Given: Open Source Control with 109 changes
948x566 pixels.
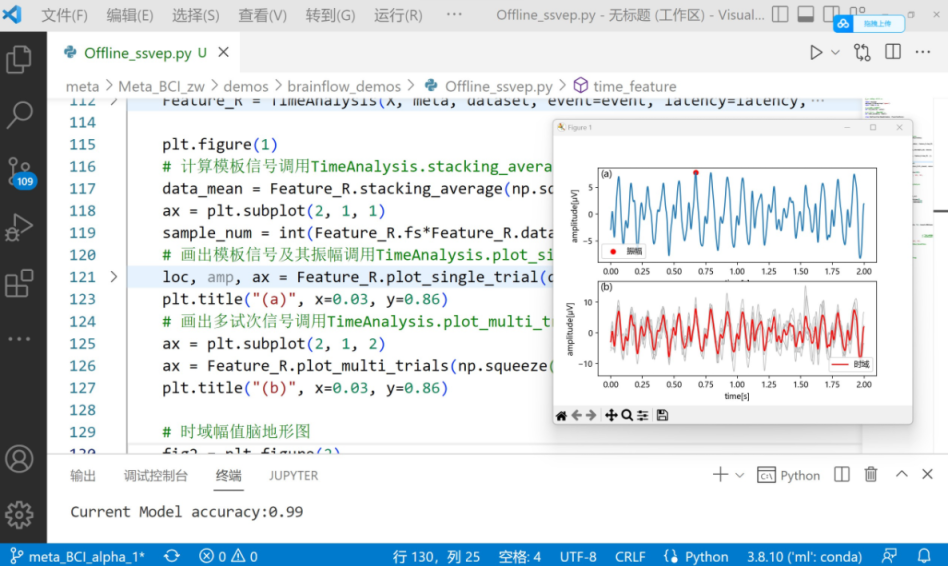Looking at the screenshot, I should click(x=19, y=171).
